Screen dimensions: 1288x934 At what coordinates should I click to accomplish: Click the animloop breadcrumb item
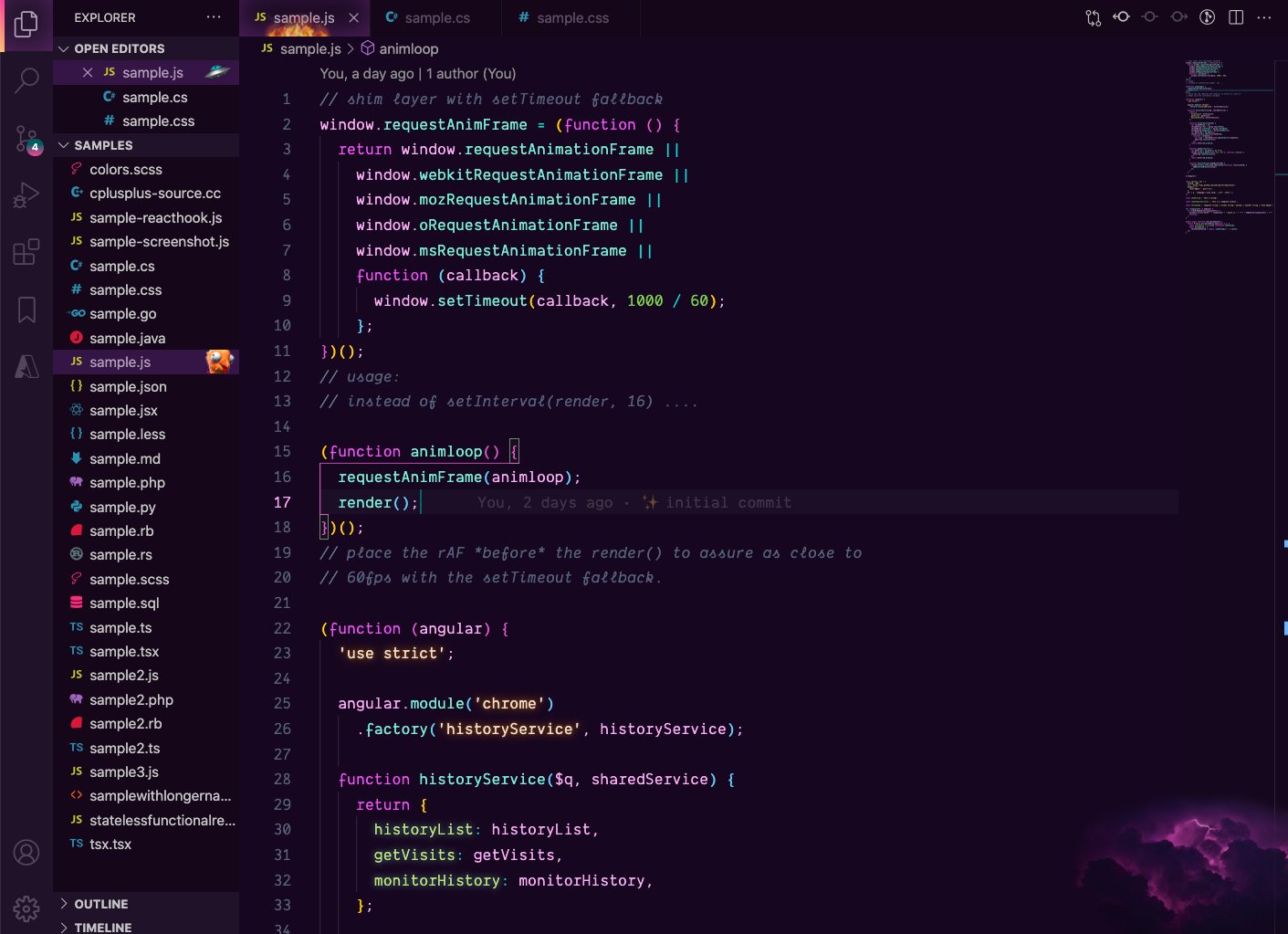coord(408,49)
